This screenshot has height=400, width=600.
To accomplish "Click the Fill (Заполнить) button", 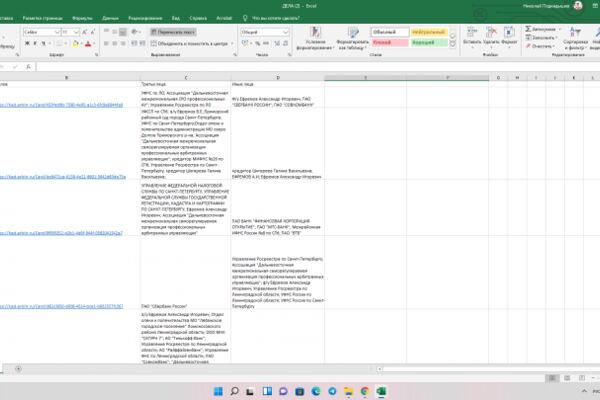I will tap(541, 38).
